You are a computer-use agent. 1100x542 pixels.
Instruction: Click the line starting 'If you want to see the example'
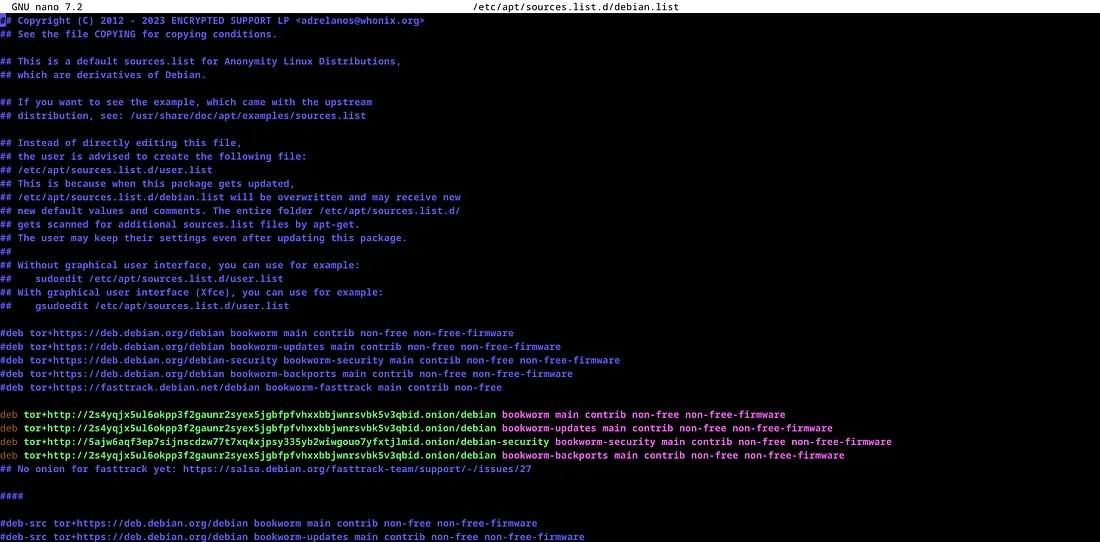click(186, 102)
